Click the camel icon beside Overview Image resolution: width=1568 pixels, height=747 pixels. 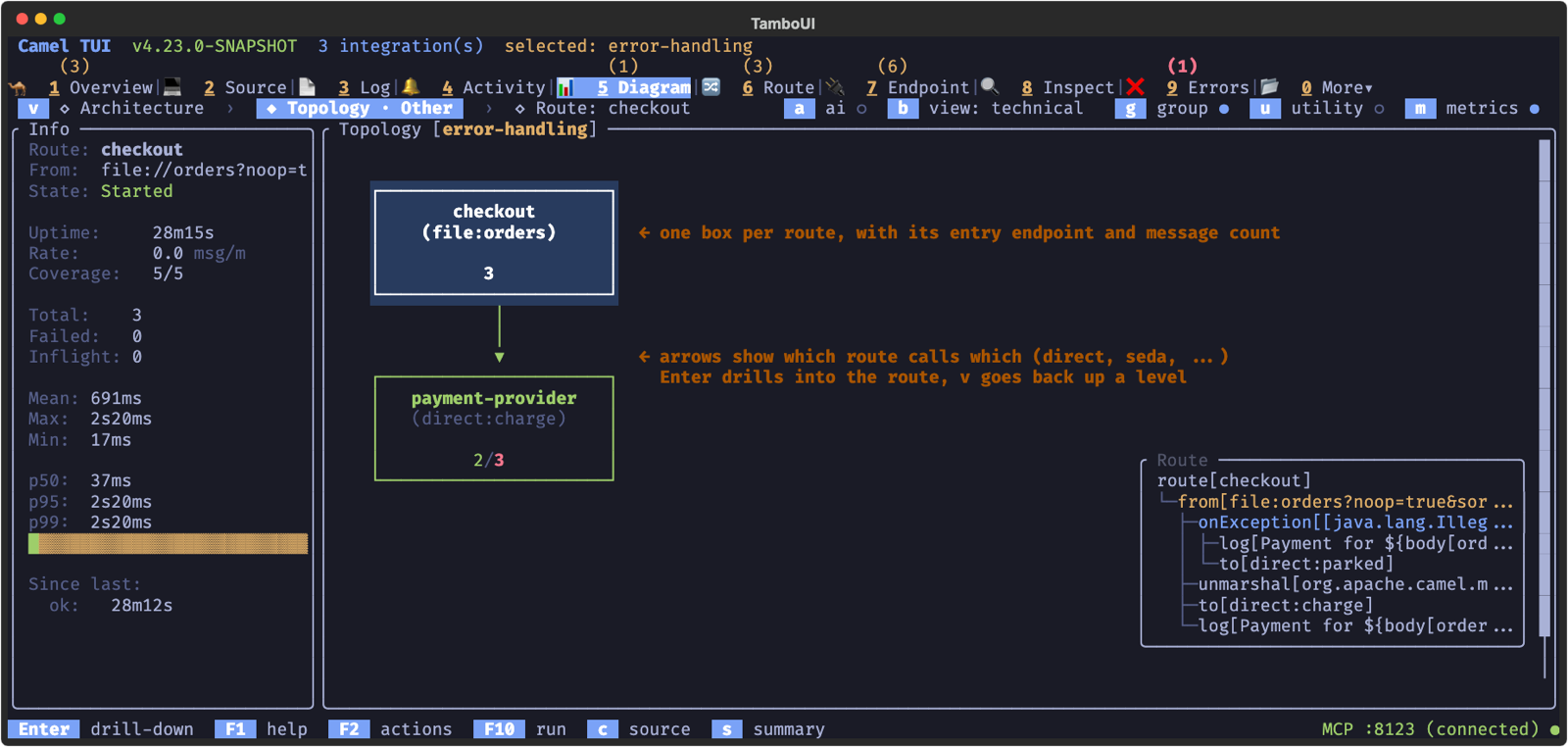click(x=18, y=87)
